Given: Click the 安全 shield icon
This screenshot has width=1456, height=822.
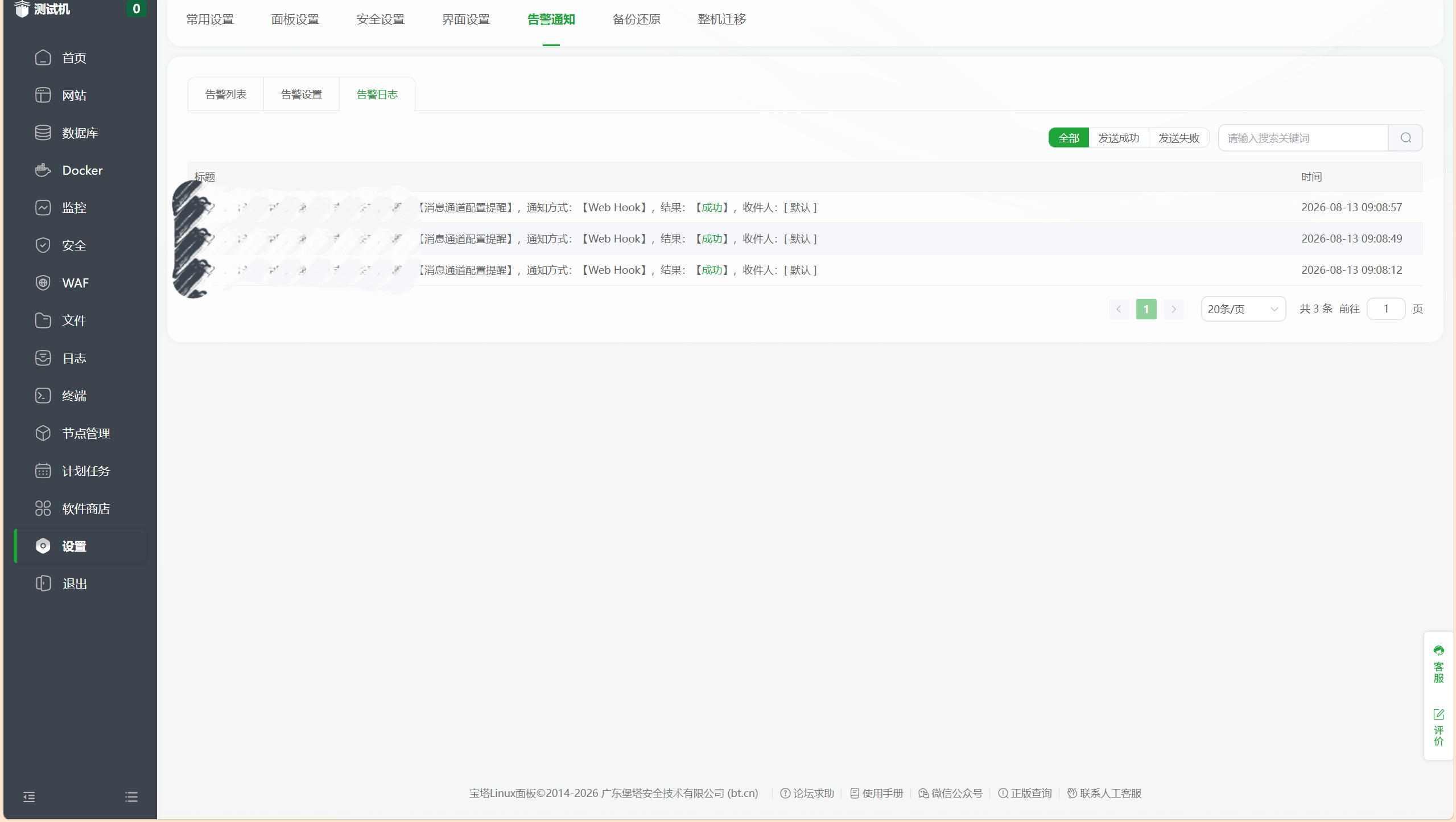Looking at the screenshot, I should (x=43, y=245).
